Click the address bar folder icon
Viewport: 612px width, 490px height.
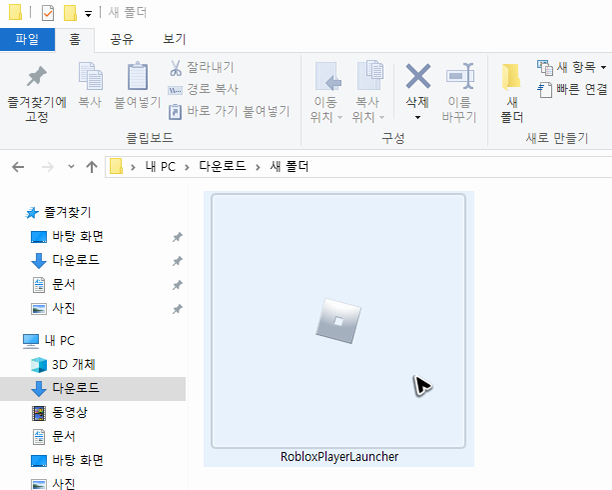coord(116,166)
